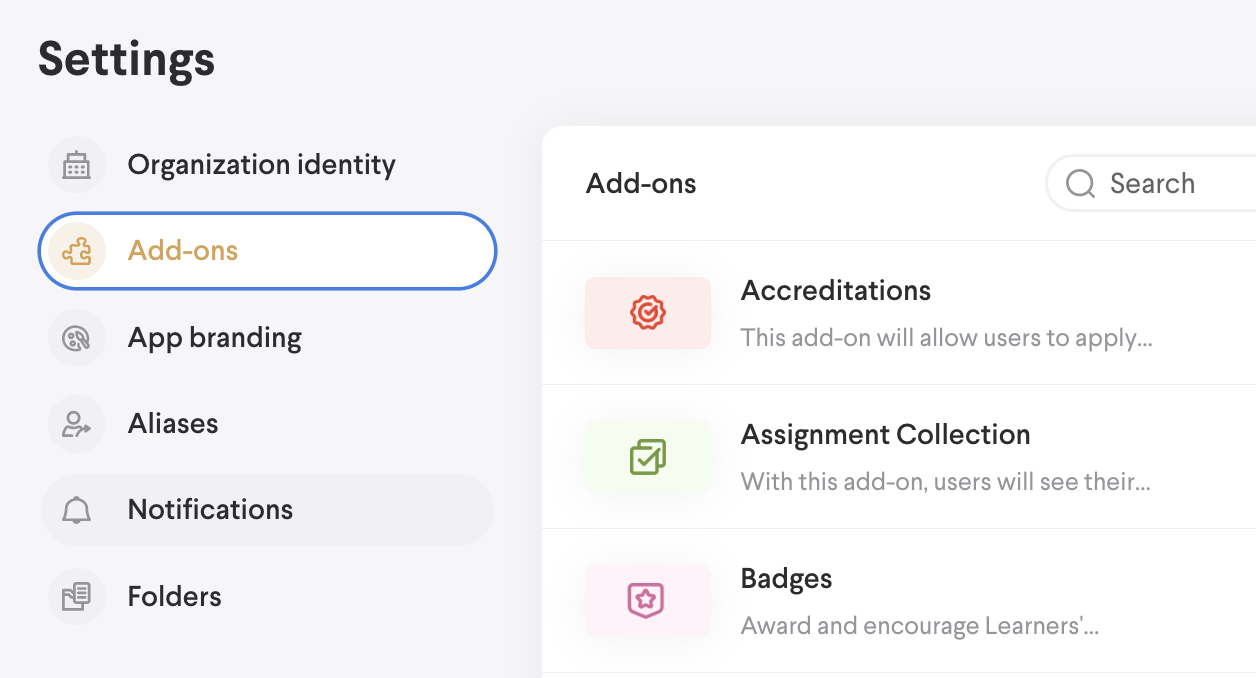Open the Accreditations add-on title

tap(835, 291)
